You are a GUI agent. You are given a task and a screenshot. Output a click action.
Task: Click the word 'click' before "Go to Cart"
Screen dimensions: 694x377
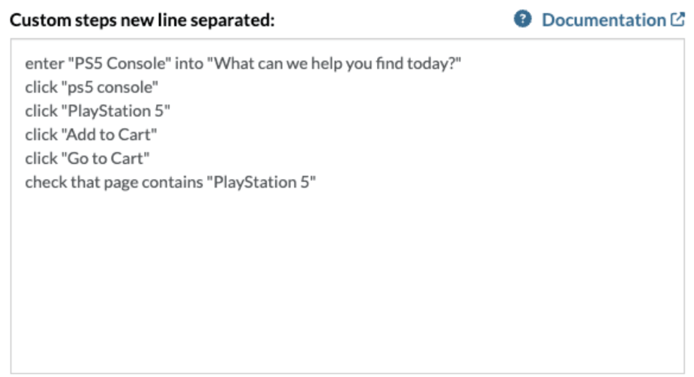(42, 158)
